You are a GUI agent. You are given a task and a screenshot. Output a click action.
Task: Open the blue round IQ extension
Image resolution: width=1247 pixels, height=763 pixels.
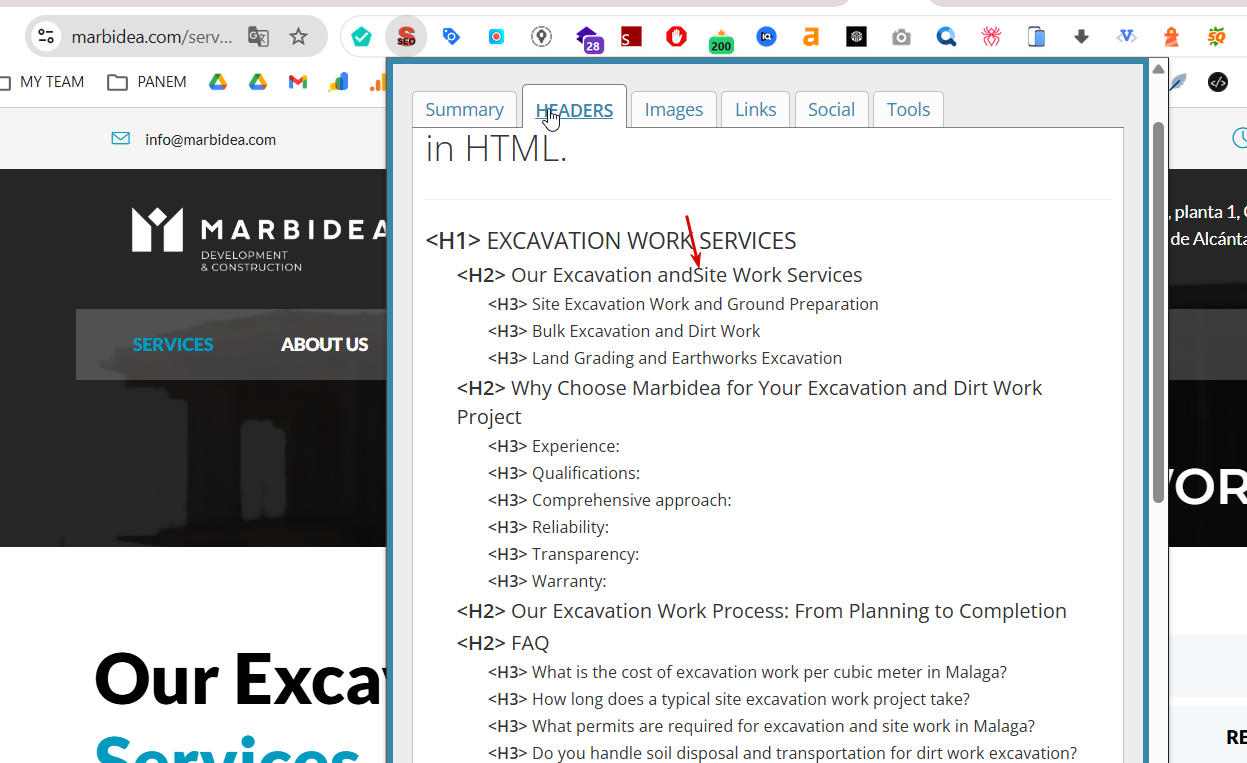(x=766, y=37)
